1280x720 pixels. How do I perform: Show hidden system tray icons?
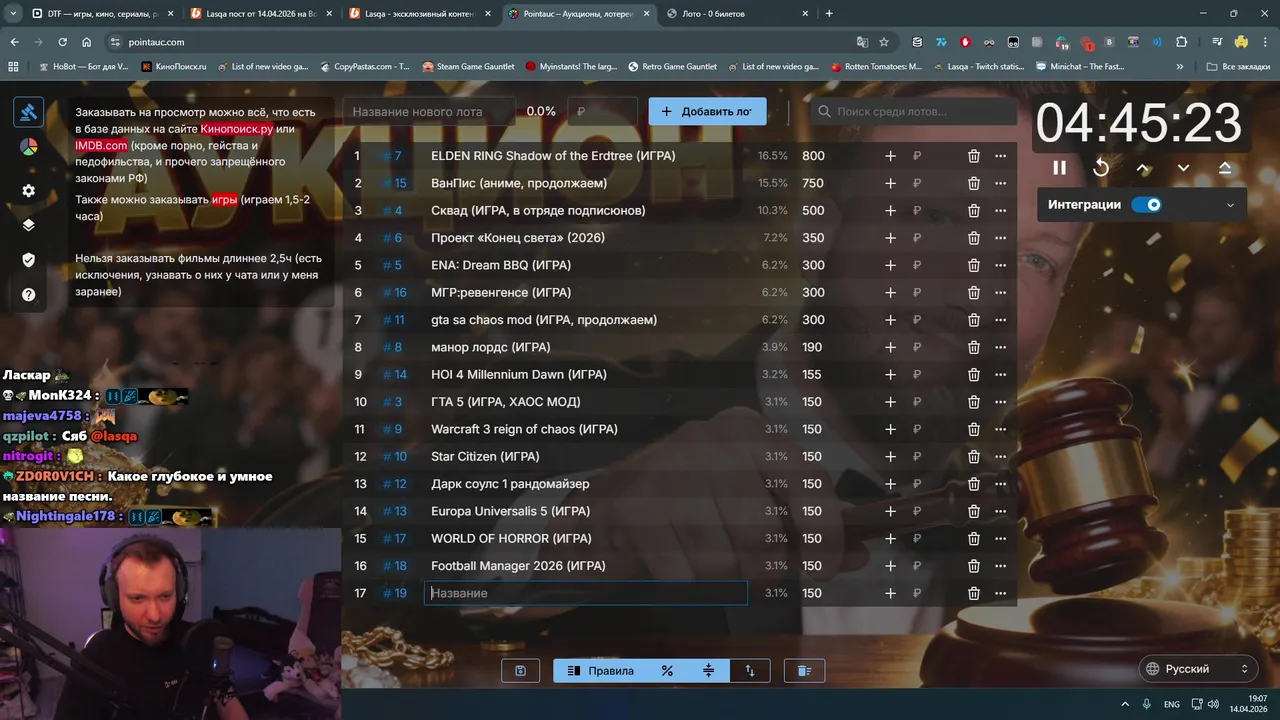tap(1125, 704)
